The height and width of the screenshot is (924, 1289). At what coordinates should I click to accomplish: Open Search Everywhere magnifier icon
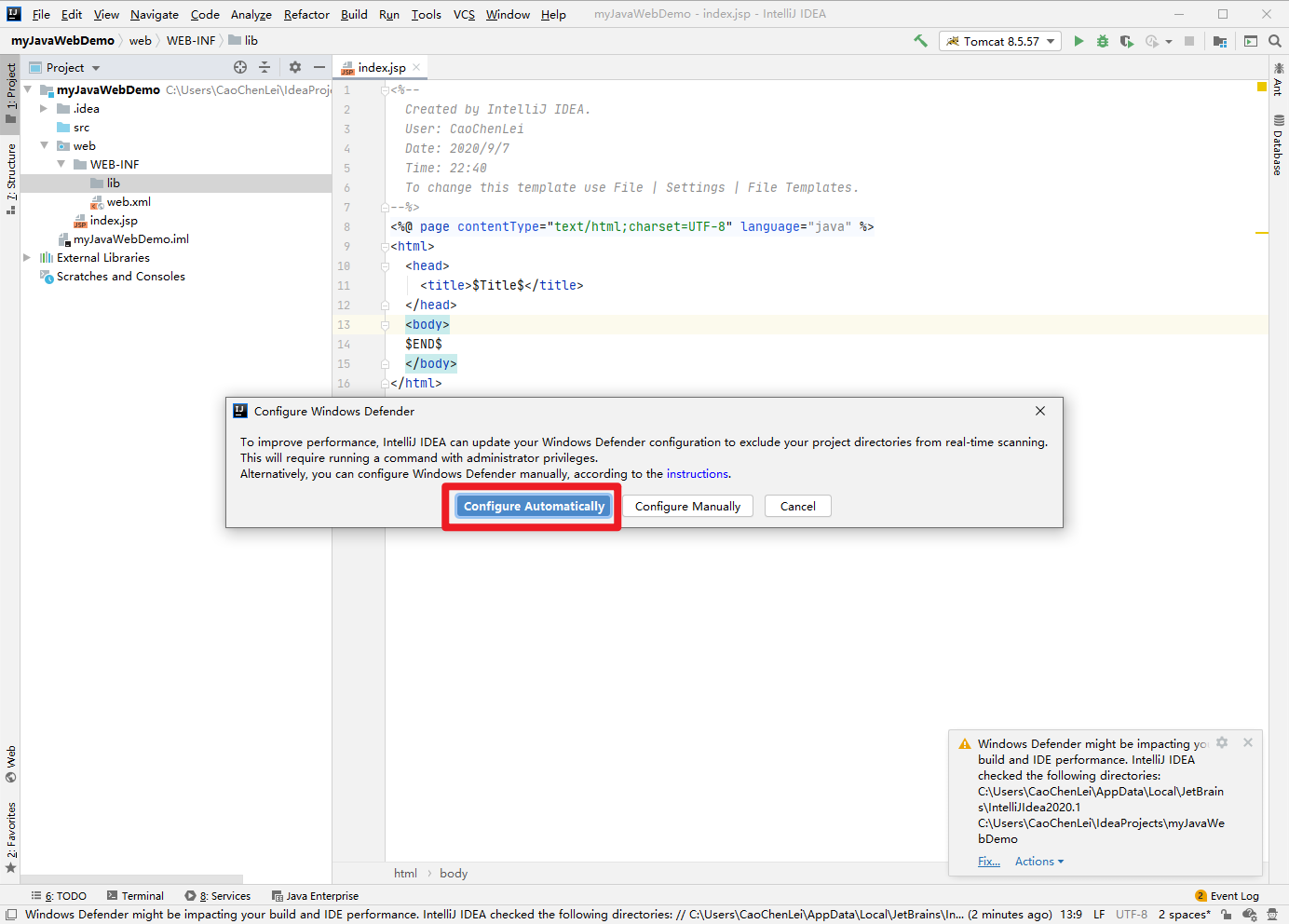(1275, 41)
